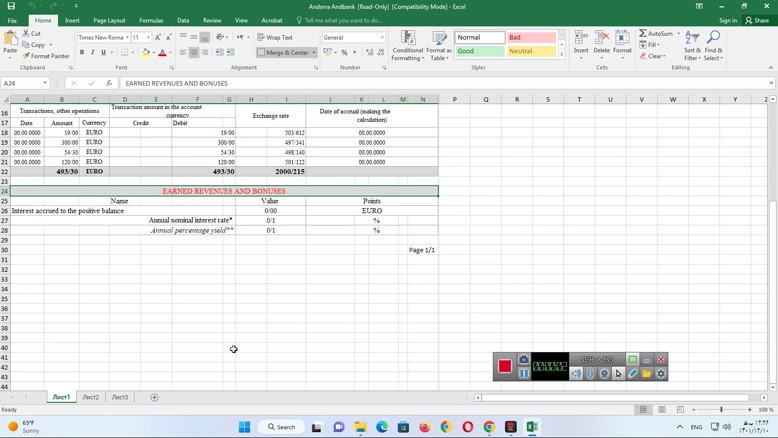Switch to the Лист2 sheet tab
The height and width of the screenshot is (438, 778).
pyautogui.click(x=90, y=397)
